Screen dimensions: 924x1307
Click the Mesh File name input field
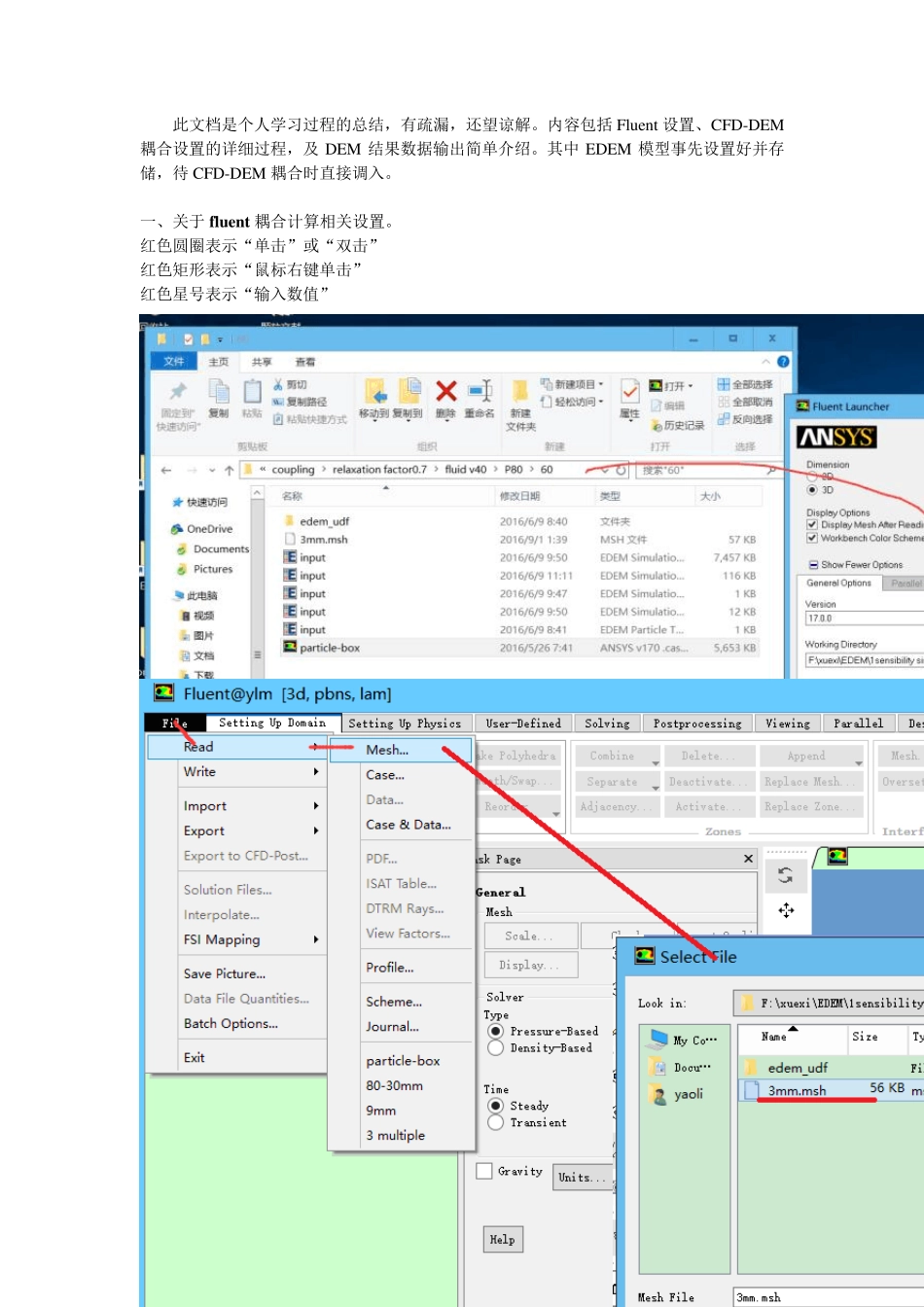click(x=828, y=1297)
